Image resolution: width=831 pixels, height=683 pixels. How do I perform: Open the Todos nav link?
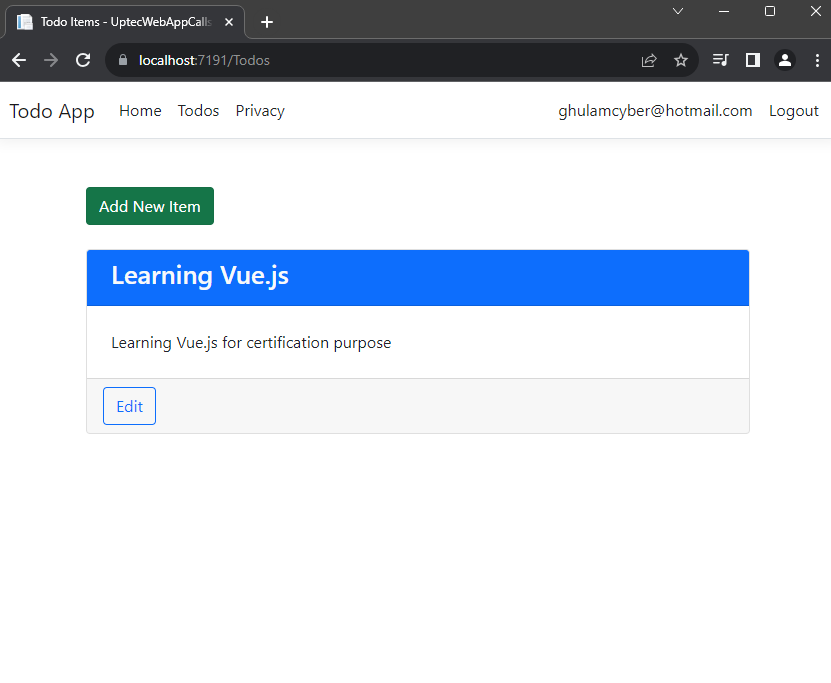[198, 111]
